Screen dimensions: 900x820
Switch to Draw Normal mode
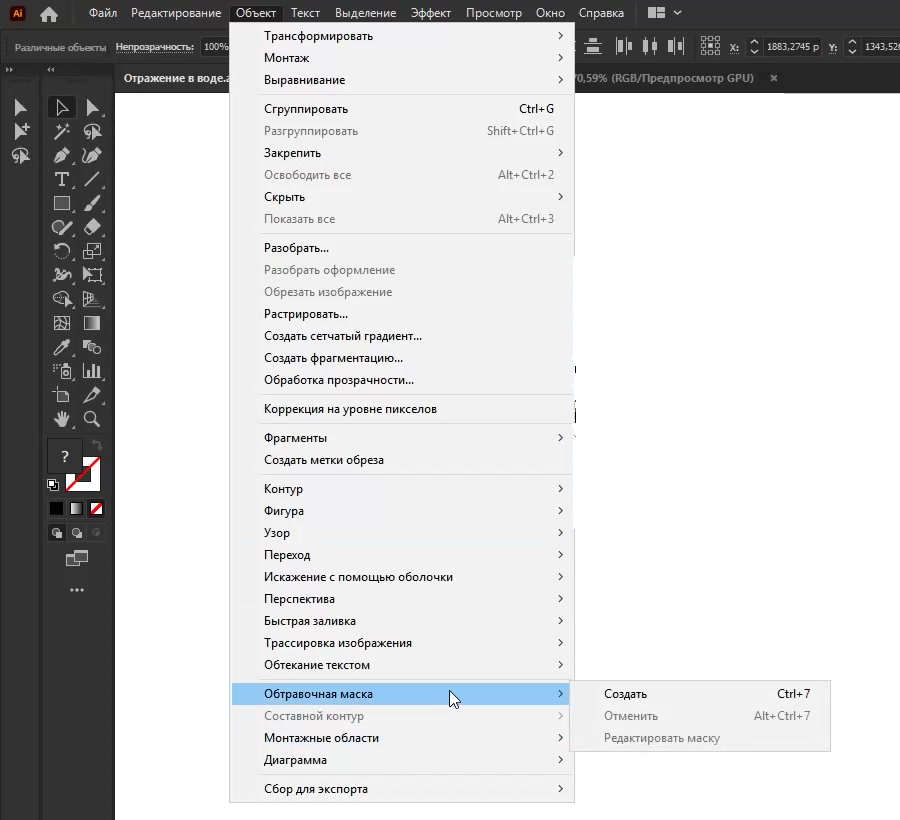pyautogui.click(x=57, y=533)
